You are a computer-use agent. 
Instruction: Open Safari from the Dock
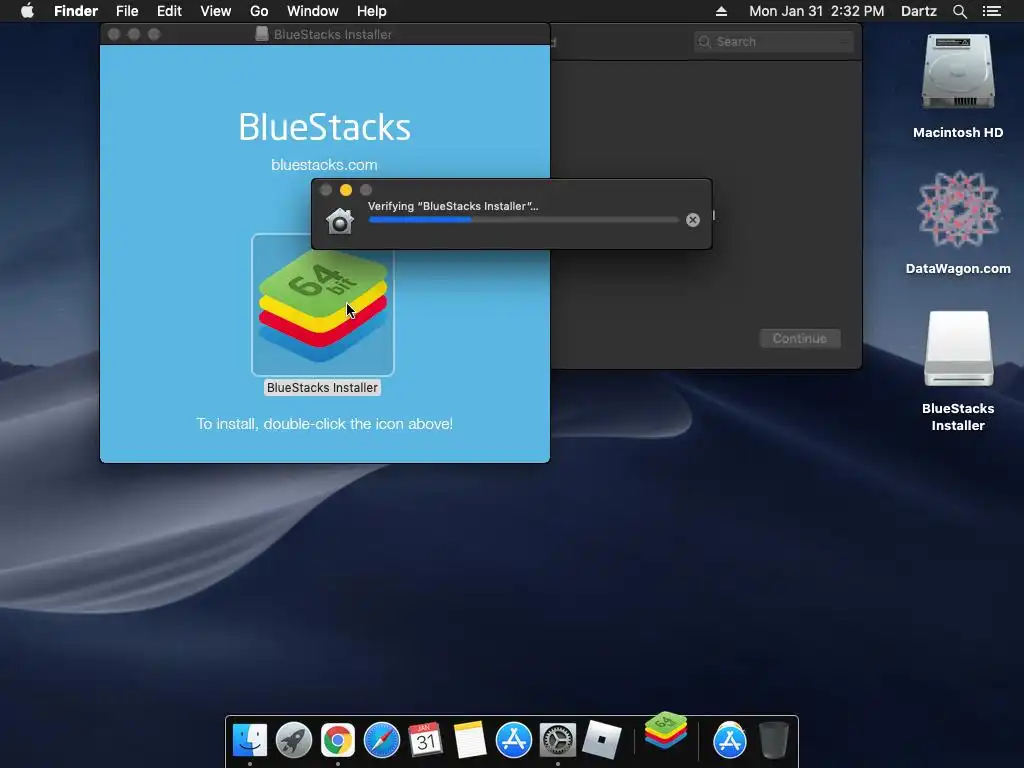382,741
